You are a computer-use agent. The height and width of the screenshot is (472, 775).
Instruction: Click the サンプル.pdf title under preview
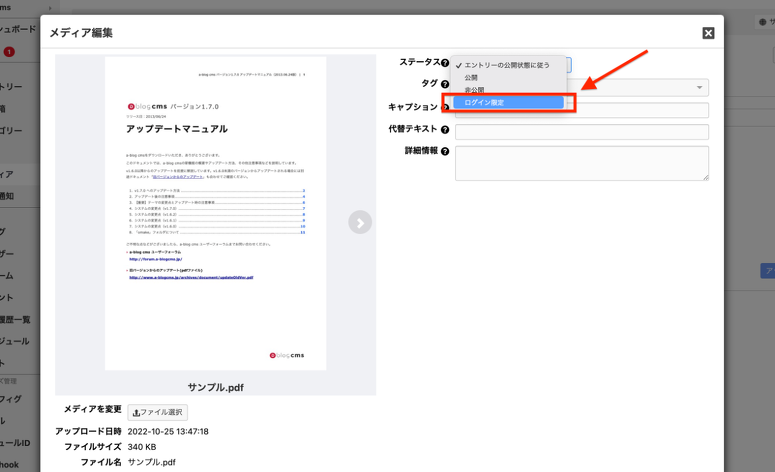click(215, 387)
